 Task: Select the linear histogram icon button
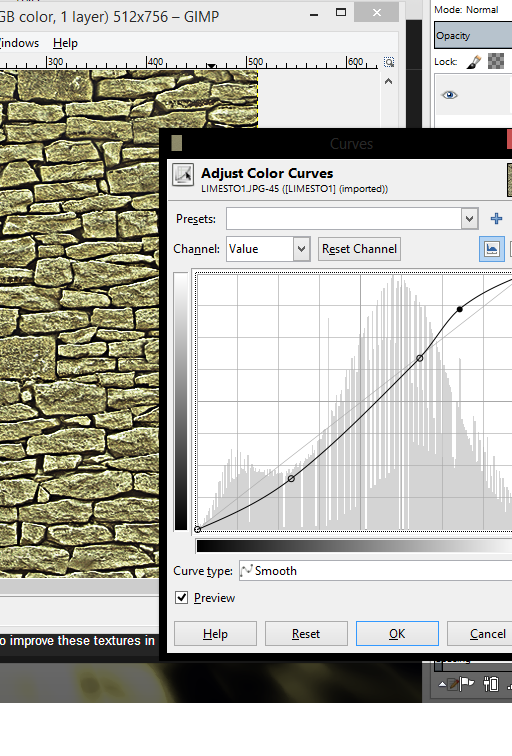coord(491,249)
